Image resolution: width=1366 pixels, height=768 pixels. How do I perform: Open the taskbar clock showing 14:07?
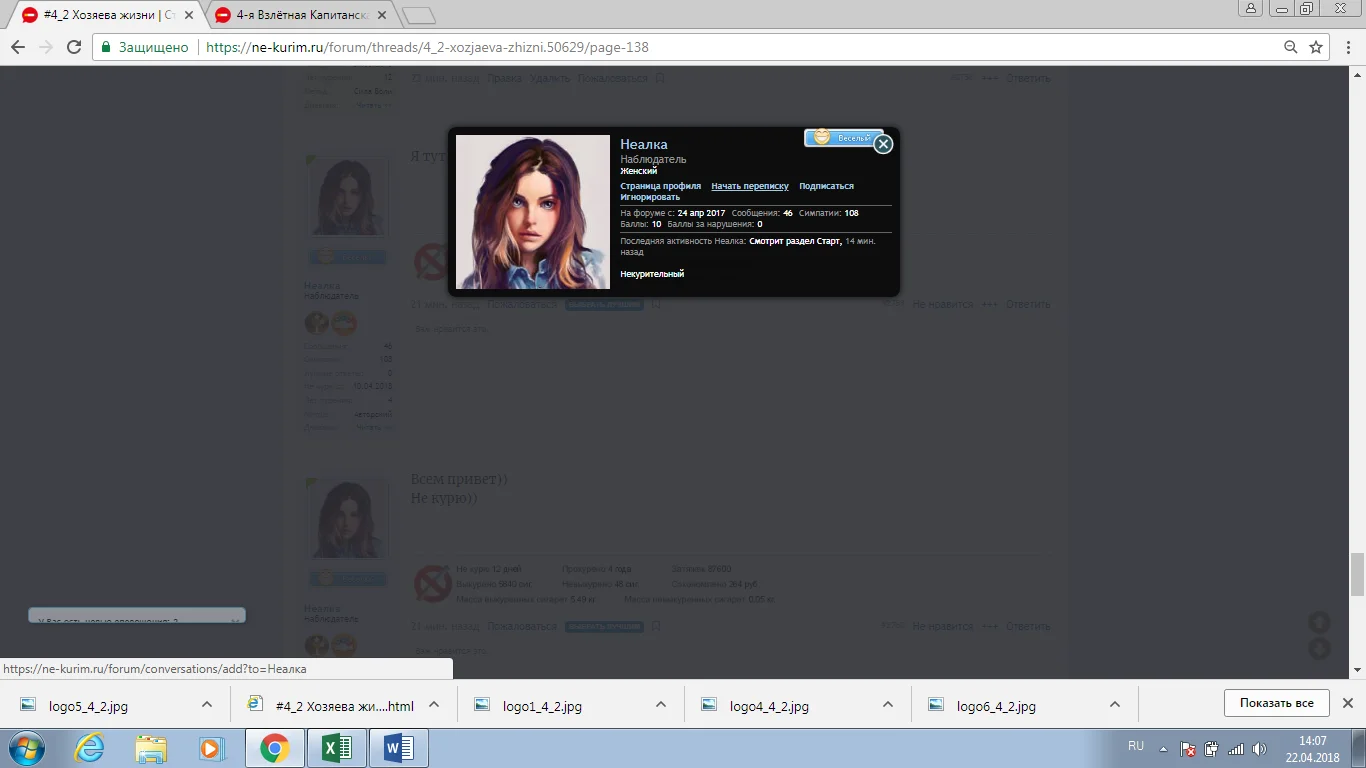click(1313, 748)
